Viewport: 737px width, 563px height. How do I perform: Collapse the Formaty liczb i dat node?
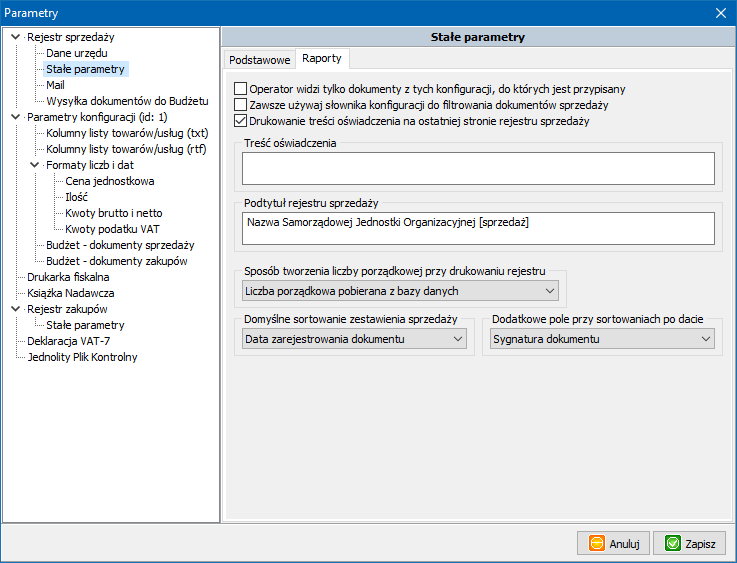pos(35,165)
